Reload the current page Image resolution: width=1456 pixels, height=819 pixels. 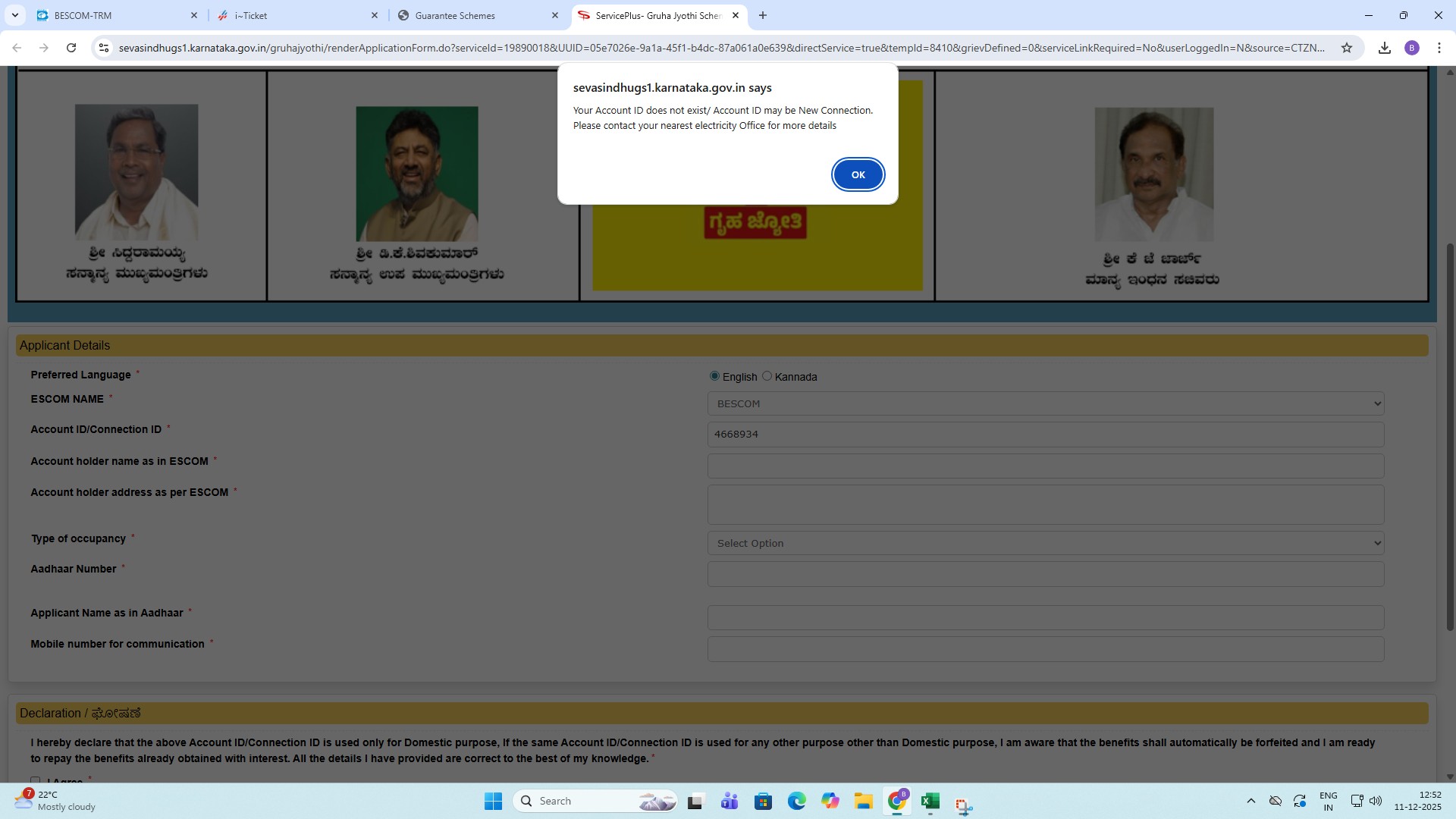[x=71, y=48]
